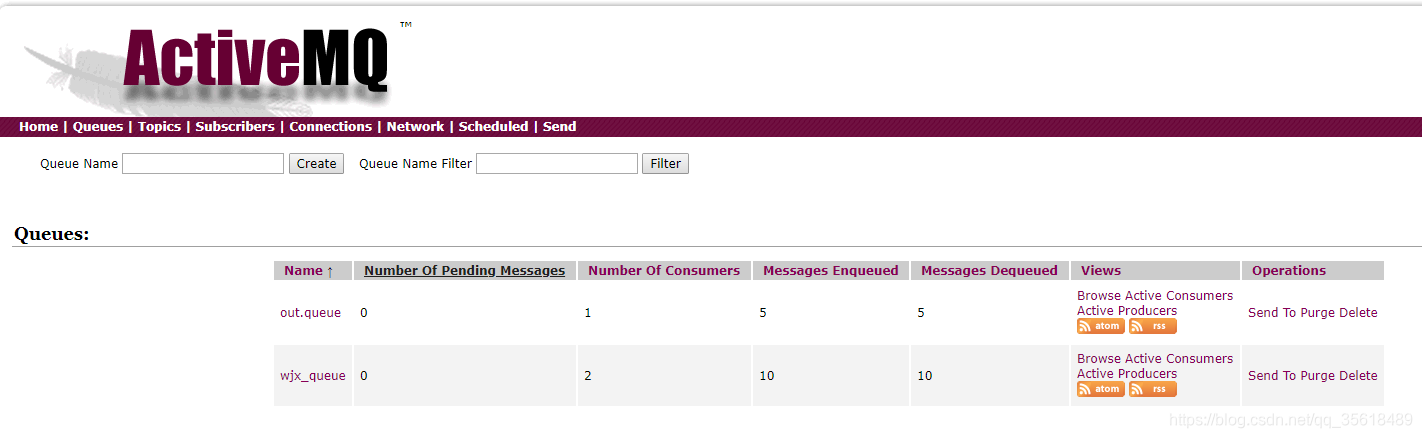Browse messages in out.queue
Screen dimensions: 1422x438
click(x=1099, y=296)
